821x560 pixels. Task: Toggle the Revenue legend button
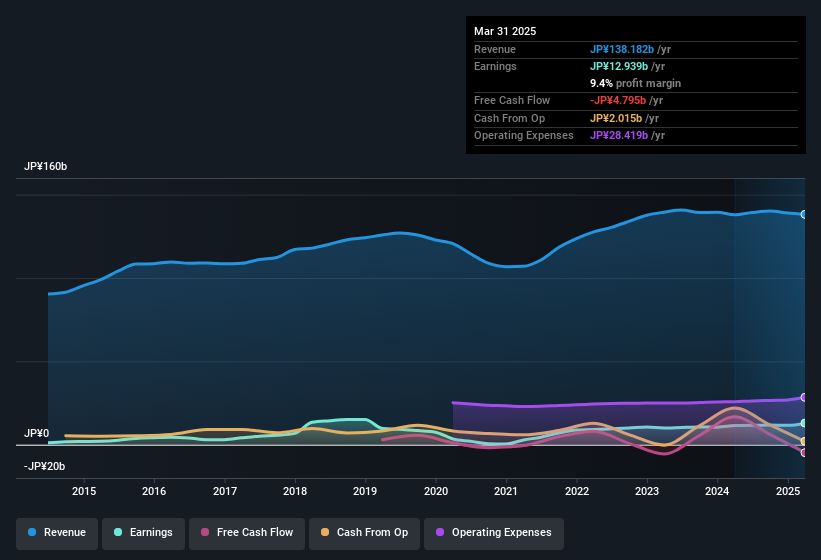[x=57, y=533]
